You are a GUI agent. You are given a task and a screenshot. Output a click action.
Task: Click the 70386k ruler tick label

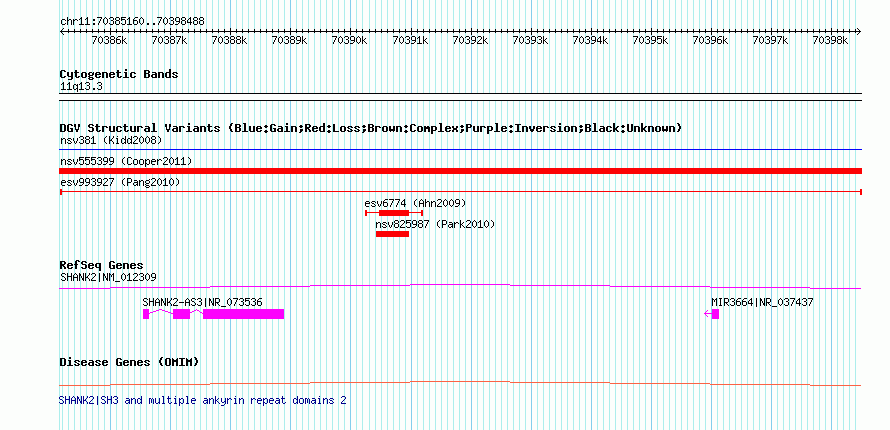[x=109, y=40]
